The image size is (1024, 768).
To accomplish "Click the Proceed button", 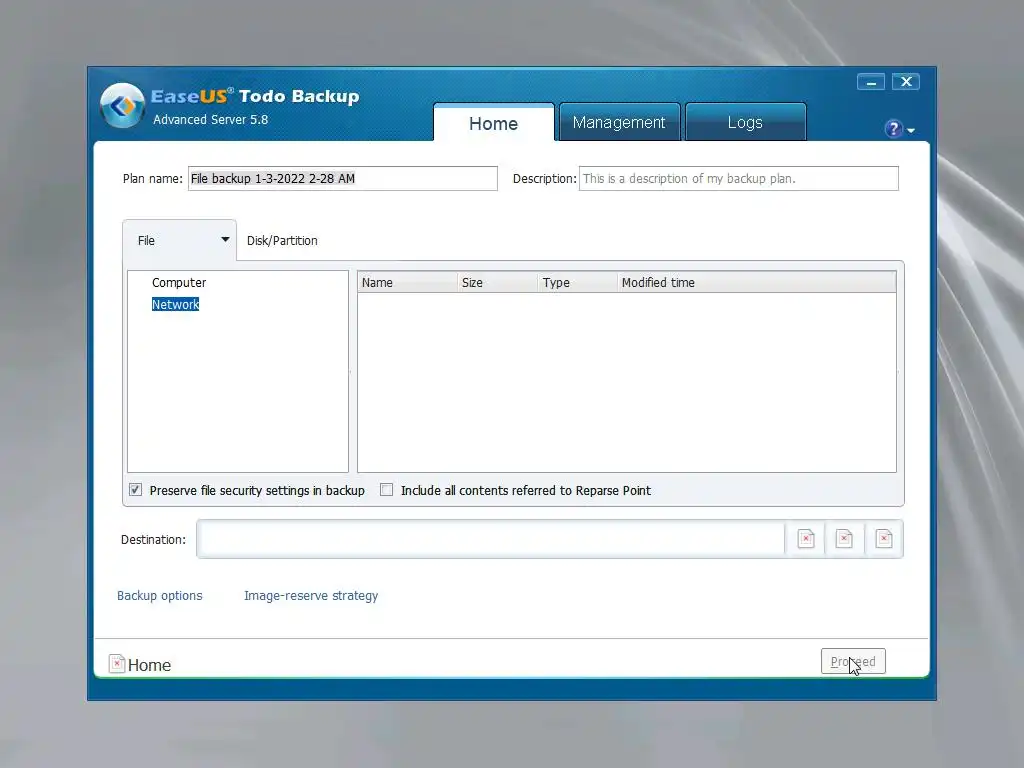I will click(853, 661).
